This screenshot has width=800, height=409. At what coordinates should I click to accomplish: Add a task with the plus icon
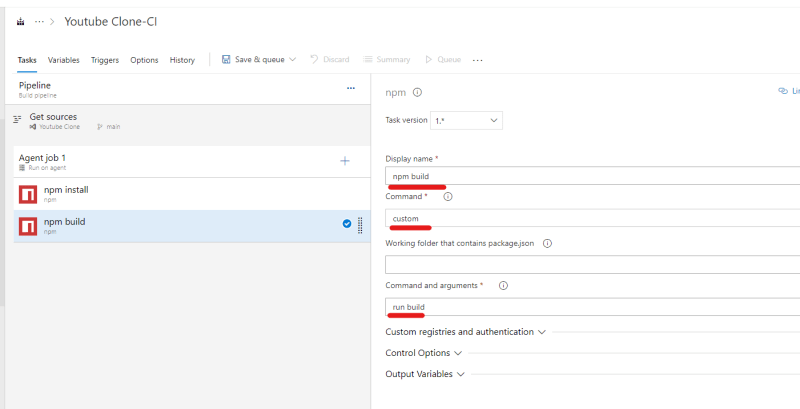point(345,161)
